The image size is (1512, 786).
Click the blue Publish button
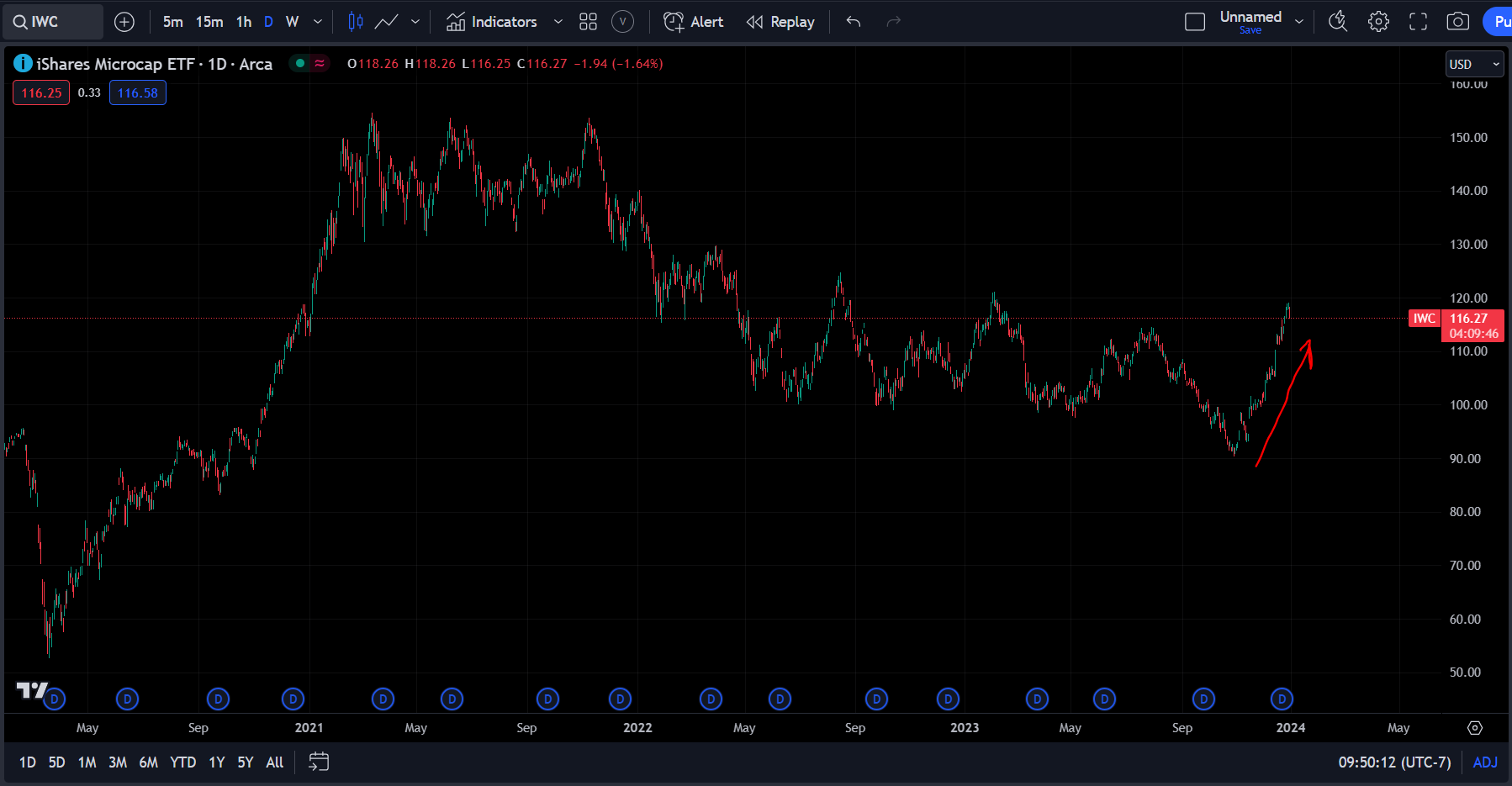click(1498, 22)
